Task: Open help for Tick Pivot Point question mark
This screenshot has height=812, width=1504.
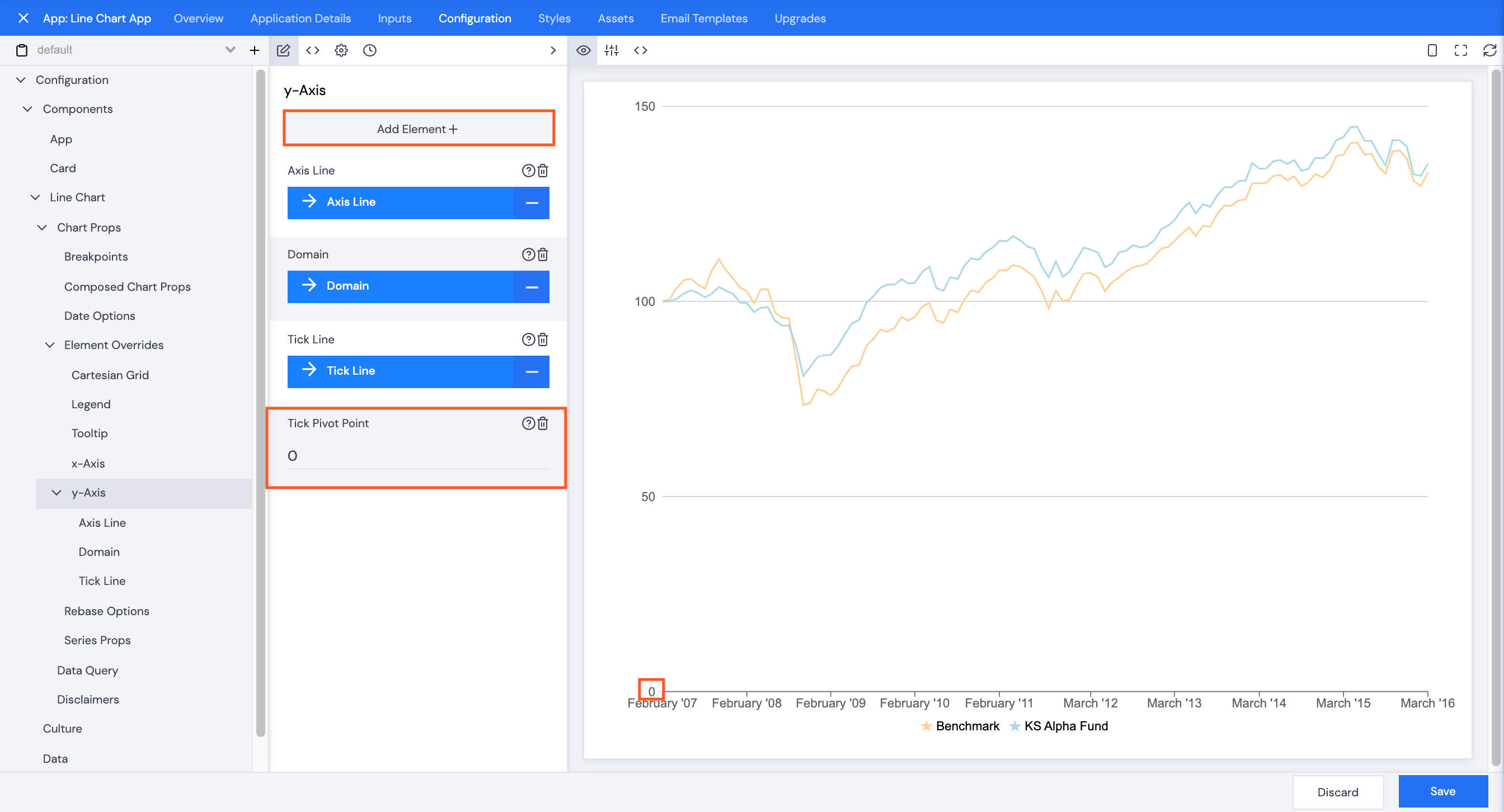Action: pos(527,423)
